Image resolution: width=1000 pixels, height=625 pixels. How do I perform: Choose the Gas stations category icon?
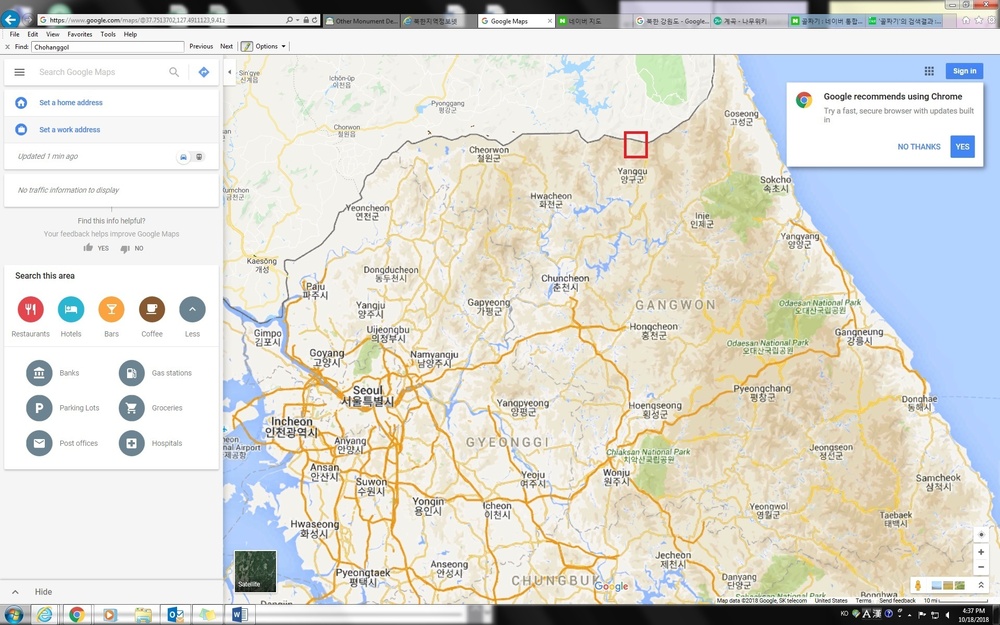tap(132, 373)
